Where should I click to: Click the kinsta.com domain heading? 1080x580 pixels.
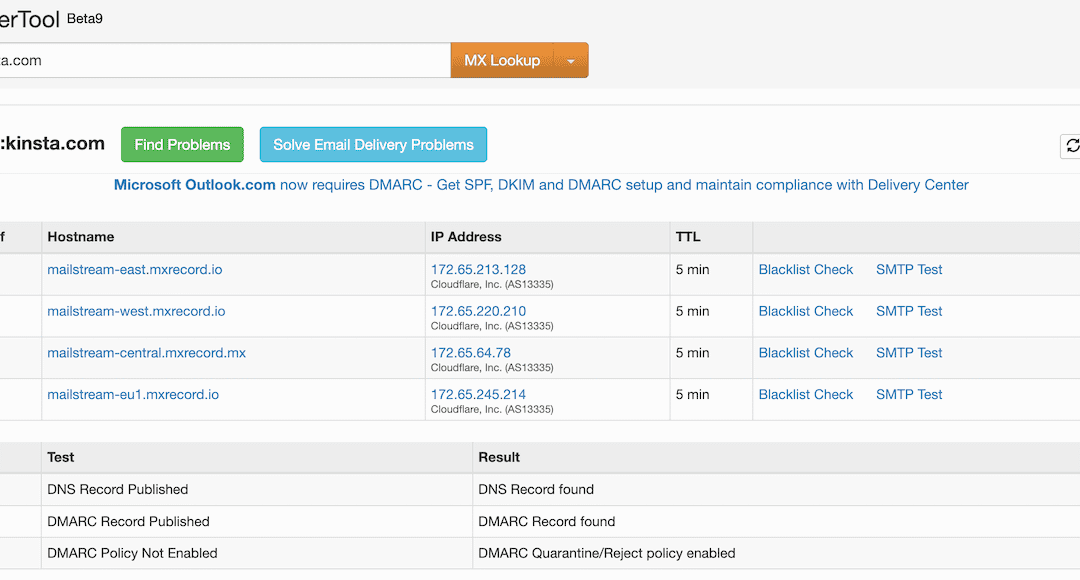tap(52, 143)
